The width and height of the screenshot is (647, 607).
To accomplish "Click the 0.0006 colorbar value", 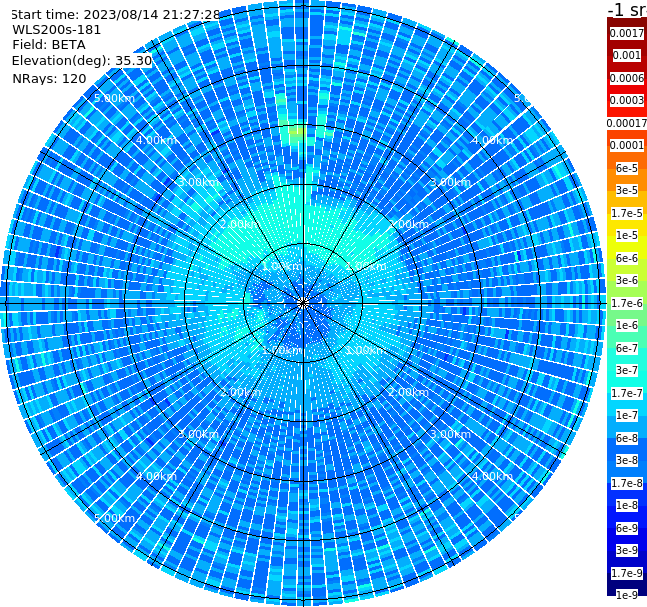I will point(626,78).
